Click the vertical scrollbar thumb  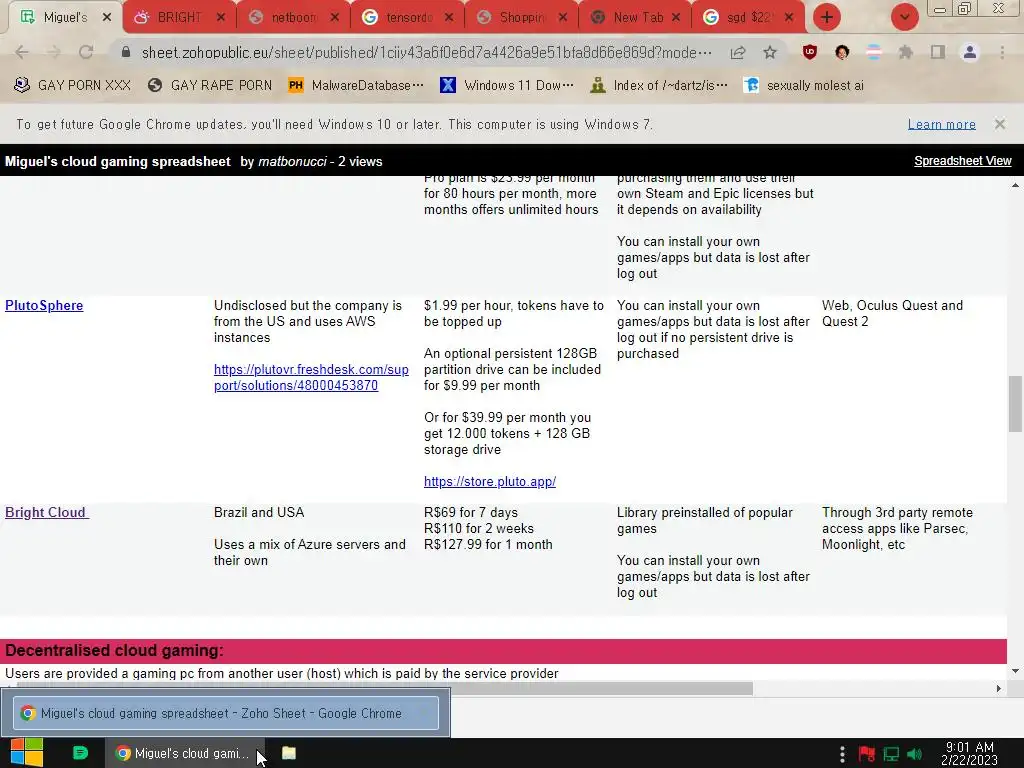[x=1015, y=404]
